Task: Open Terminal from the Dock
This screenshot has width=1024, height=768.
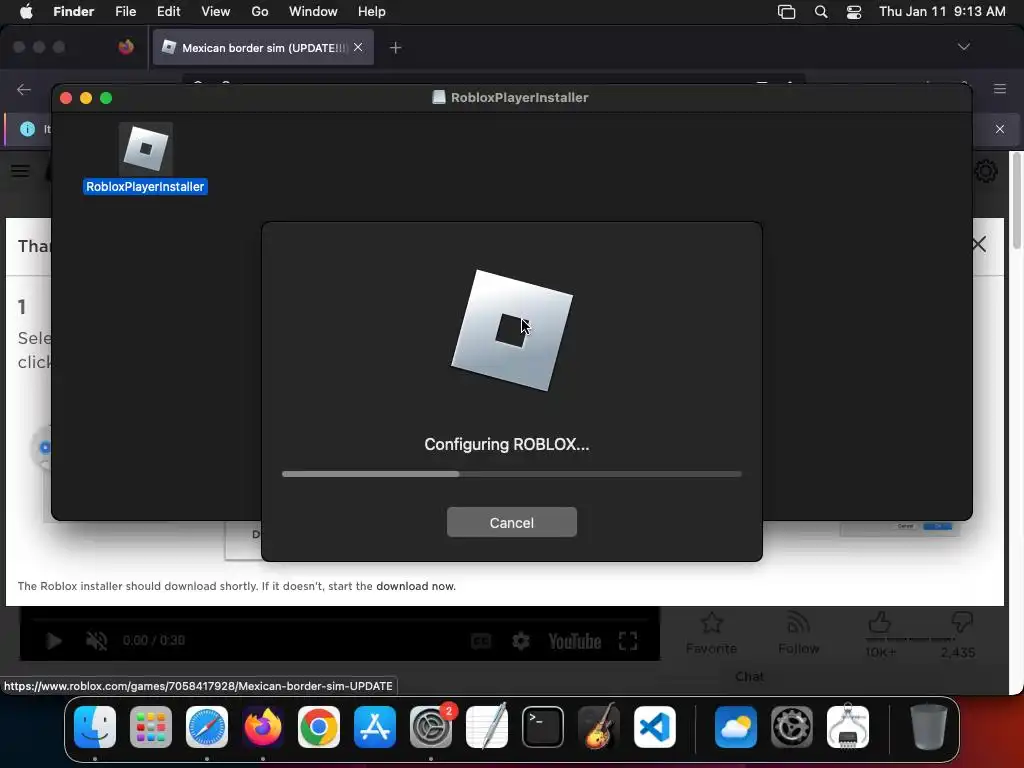Action: click(543, 727)
